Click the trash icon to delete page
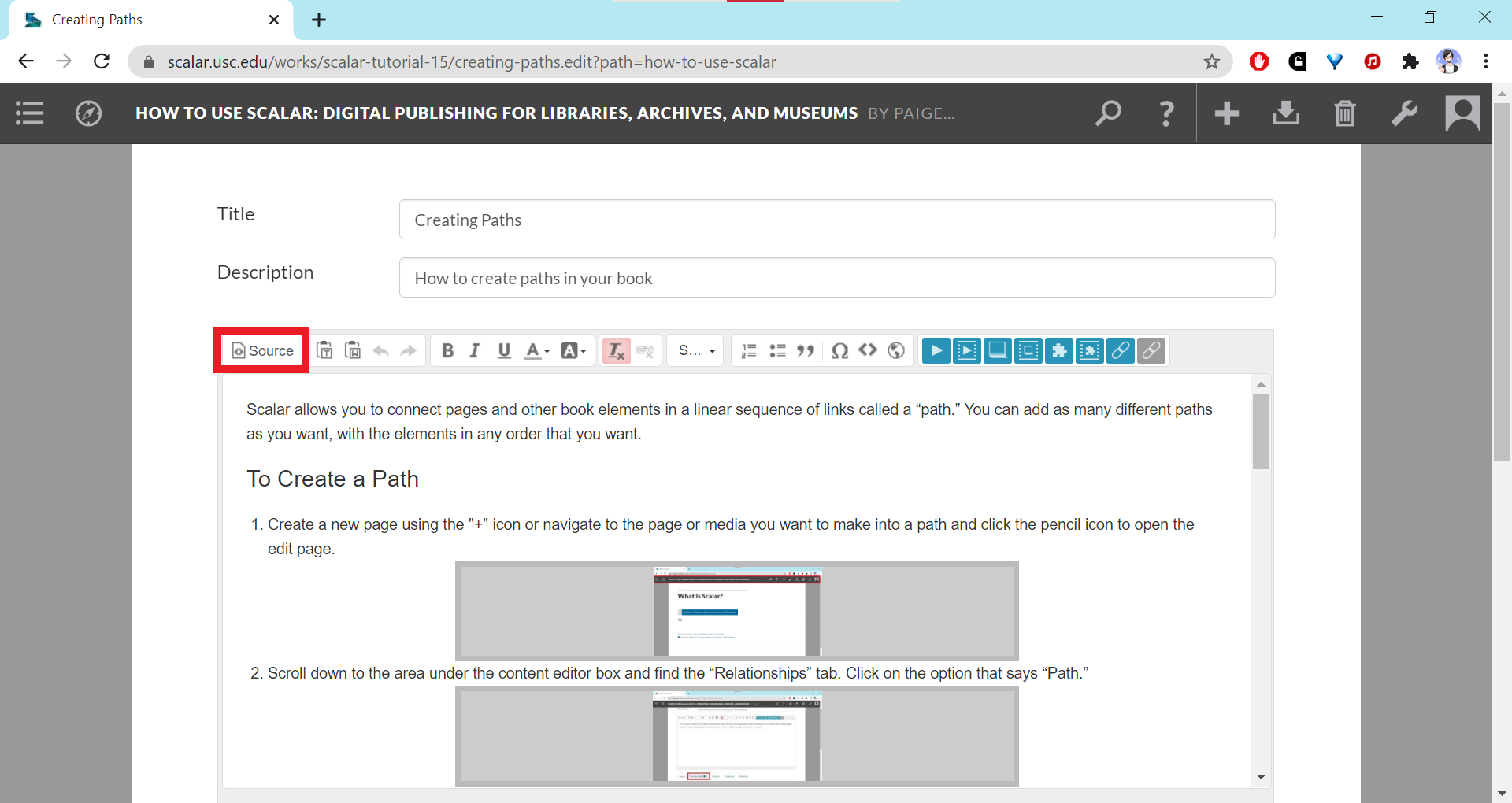This screenshot has height=803, width=1512. click(1345, 113)
